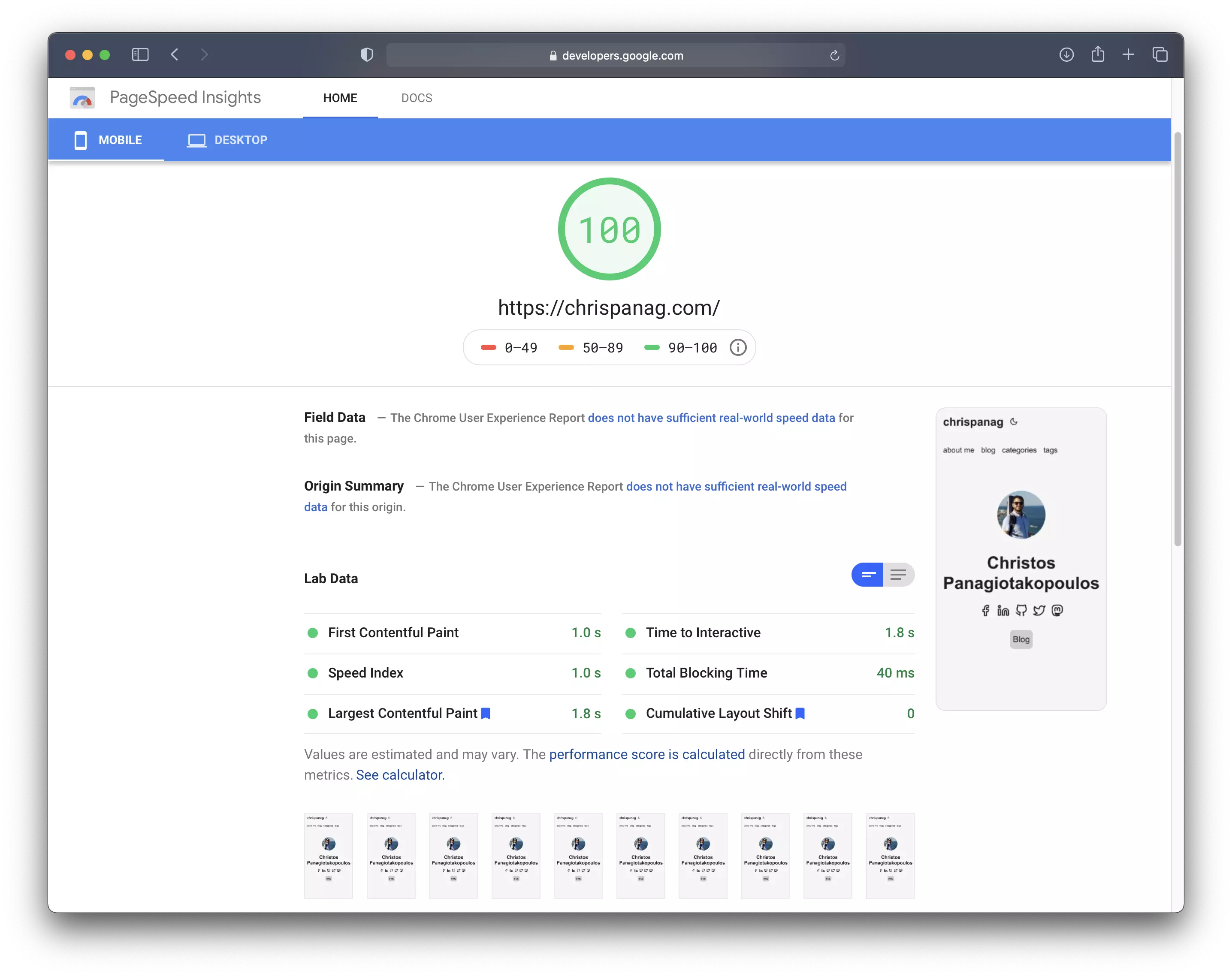Click the PageSpeed Insights logo
Image resolution: width=1232 pixels, height=976 pixels.
[x=82, y=98]
